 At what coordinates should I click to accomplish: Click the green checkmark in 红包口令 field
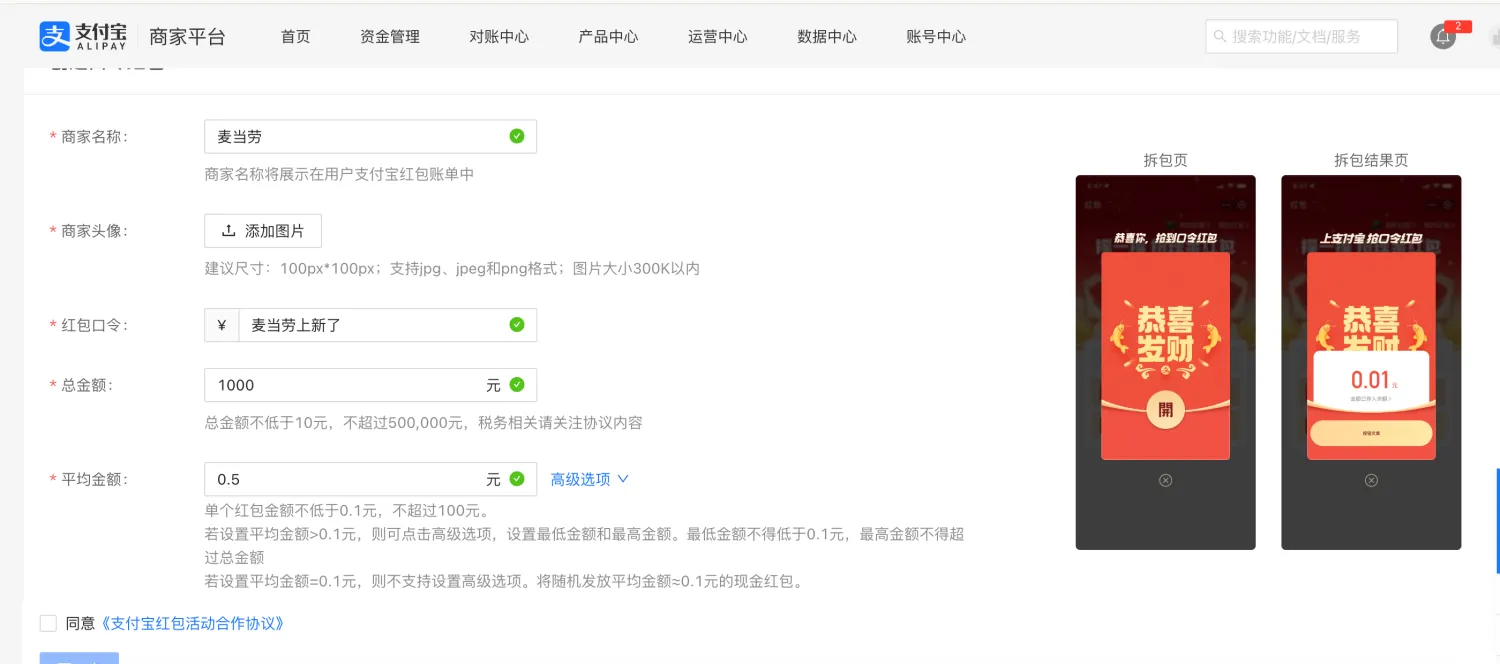point(517,324)
